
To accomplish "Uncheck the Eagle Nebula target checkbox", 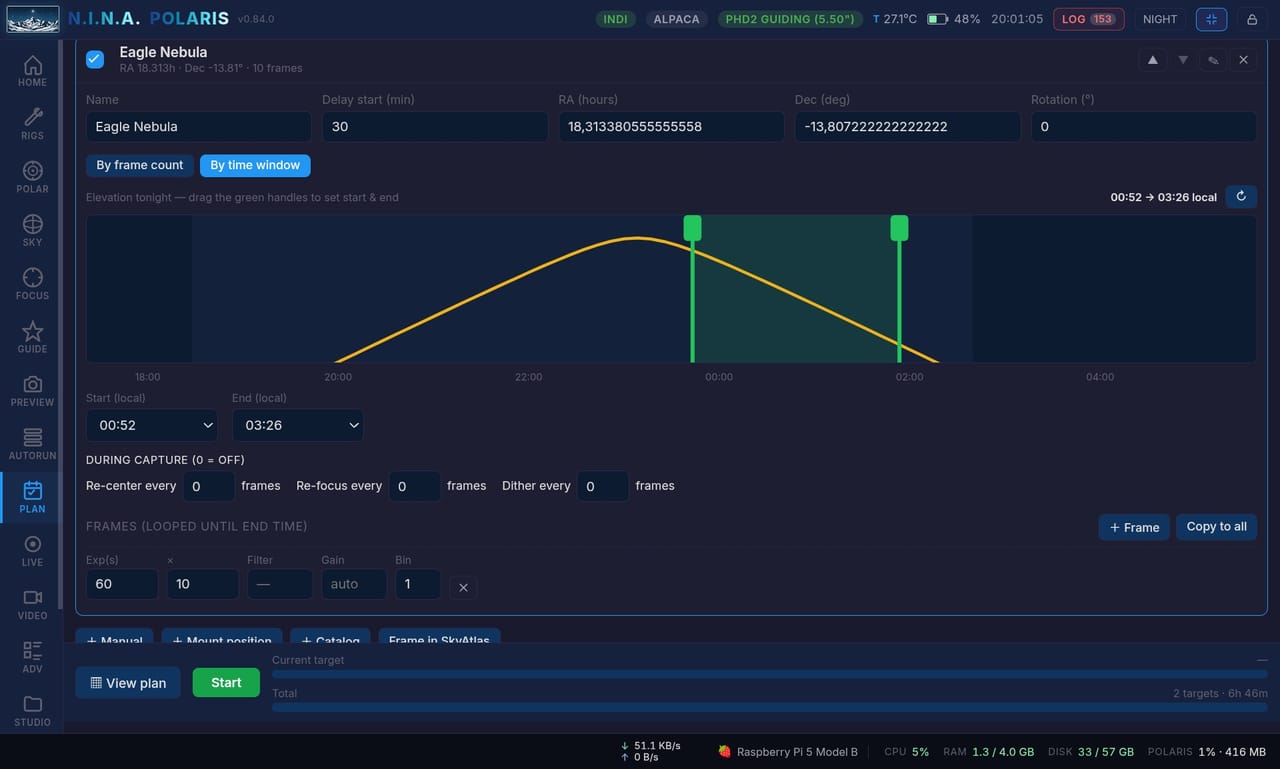I will coord(95,59).
